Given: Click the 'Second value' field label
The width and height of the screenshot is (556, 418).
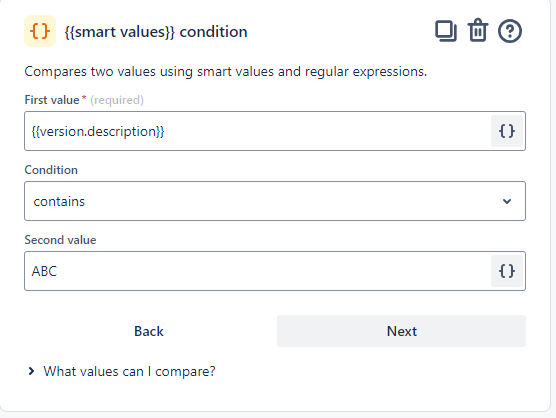Looking at the screenshot, I should [x=60, y=240].
